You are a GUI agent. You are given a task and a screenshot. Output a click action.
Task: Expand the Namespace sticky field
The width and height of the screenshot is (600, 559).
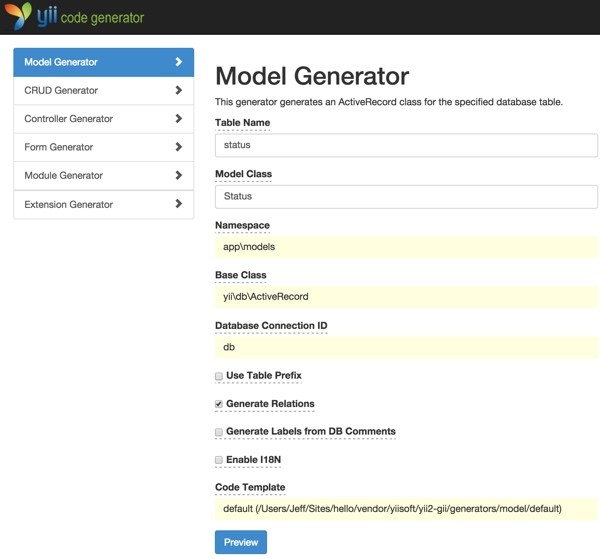pyautogui.click(x=406, y=247)
